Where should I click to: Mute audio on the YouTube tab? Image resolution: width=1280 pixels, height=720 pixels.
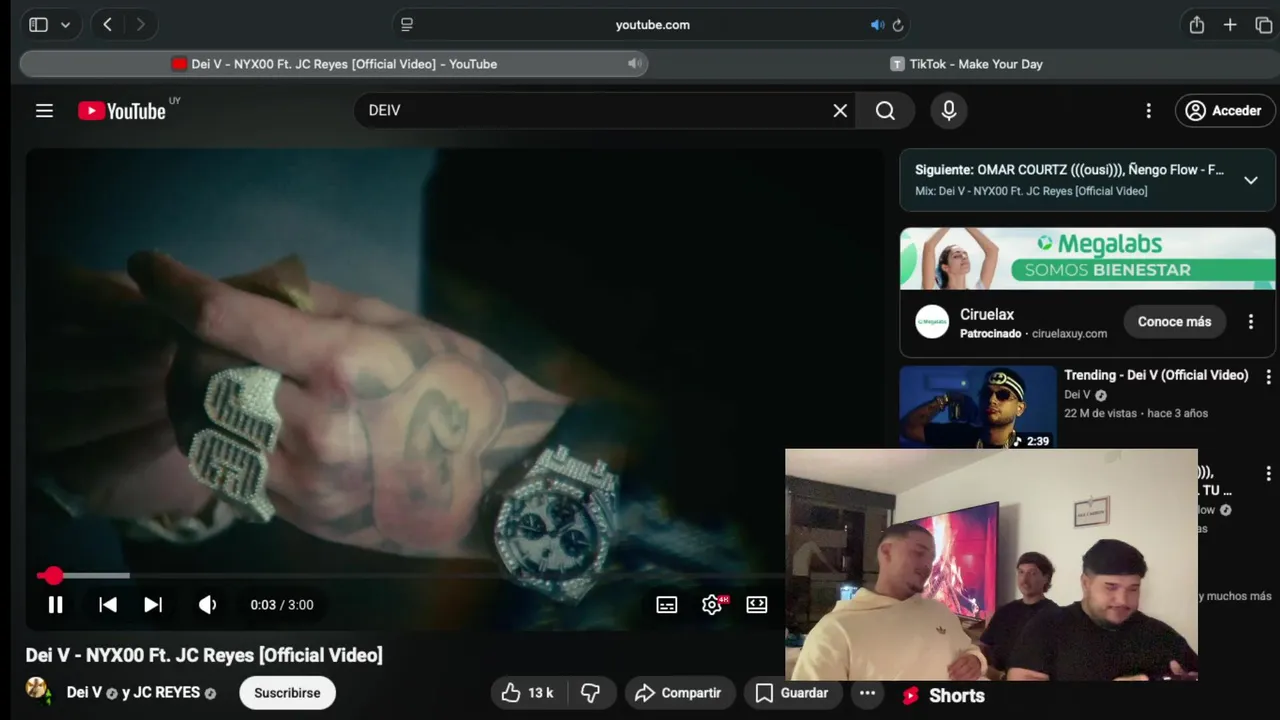click(x=633, y=64)
